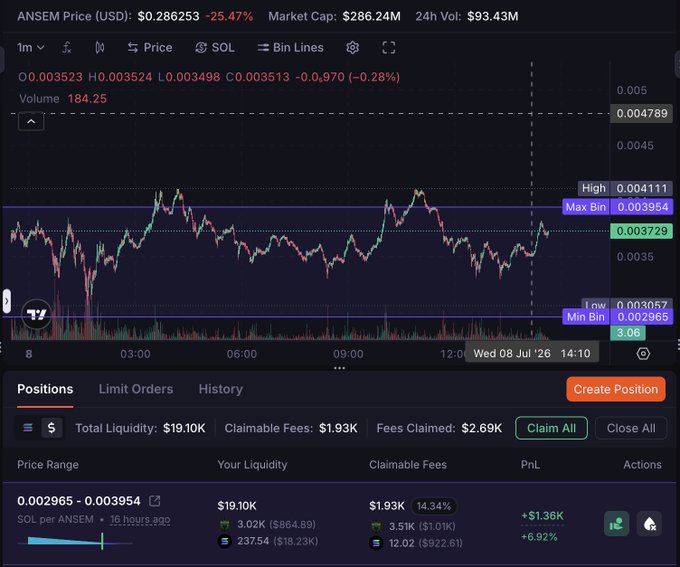Claim fees for this position icon
This screenshot has height=567, width=680.
(x=616, y=524)
